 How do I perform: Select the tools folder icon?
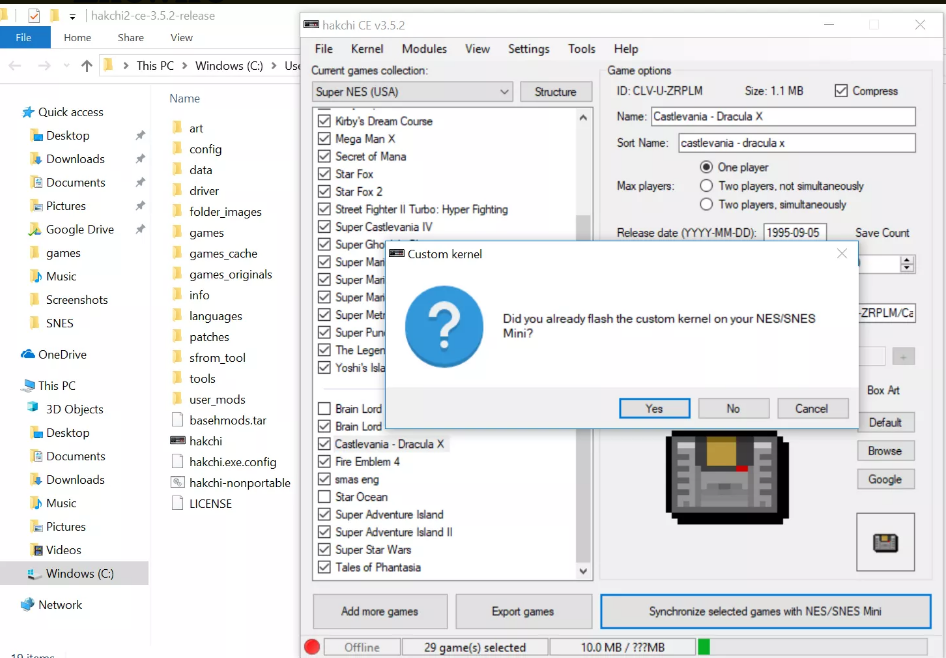[177, 378]
